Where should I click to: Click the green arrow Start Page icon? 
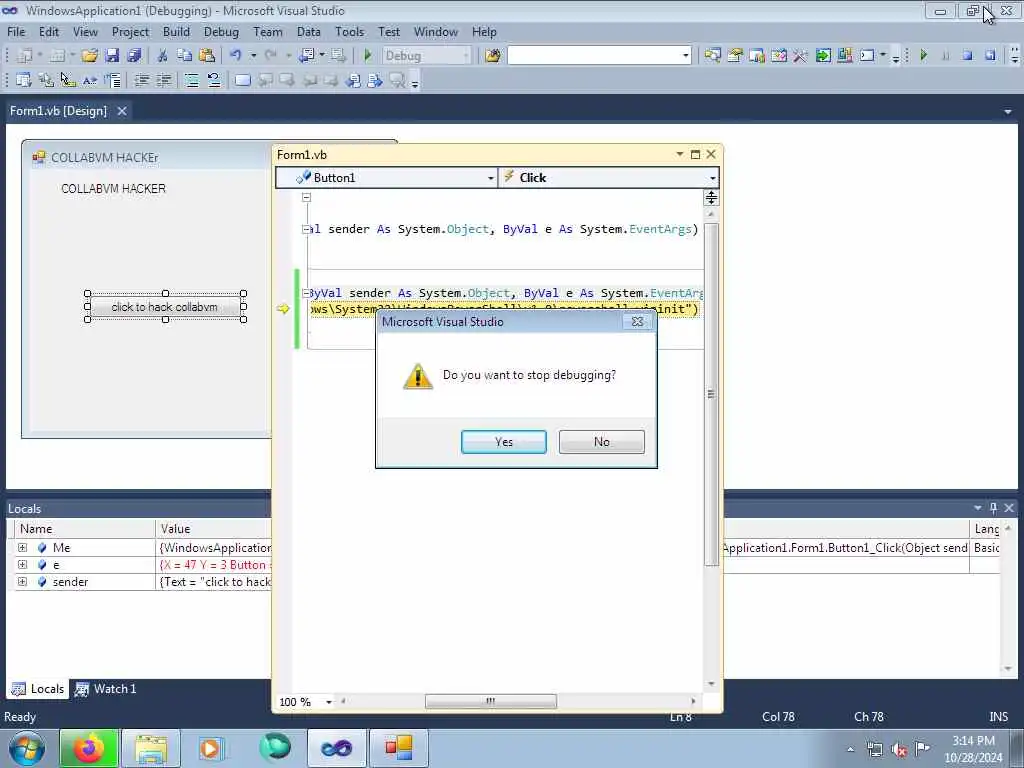(x=823, y=56)
